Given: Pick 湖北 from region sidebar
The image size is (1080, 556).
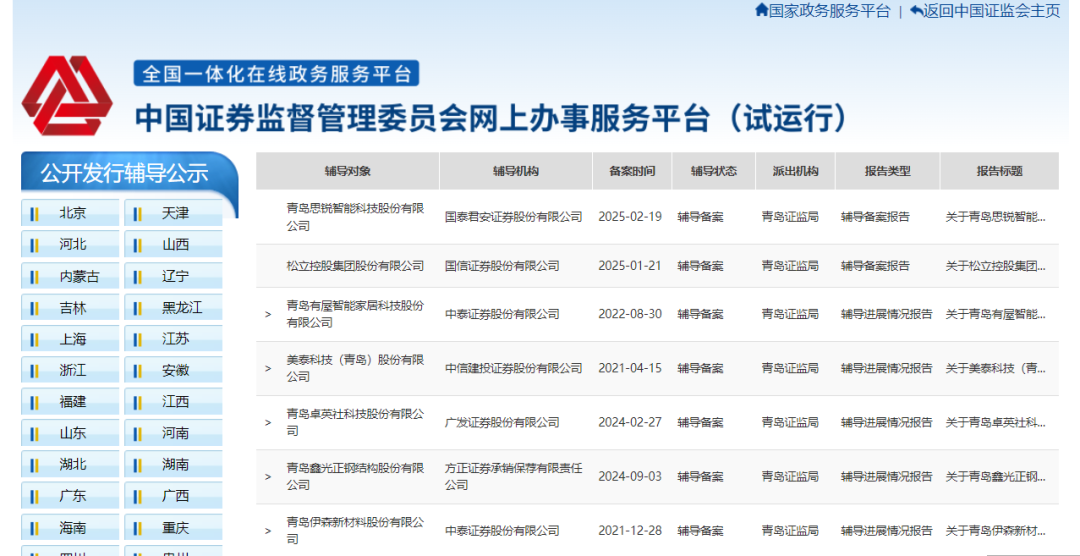Looking at the screenshot, I should pos(70,464).
